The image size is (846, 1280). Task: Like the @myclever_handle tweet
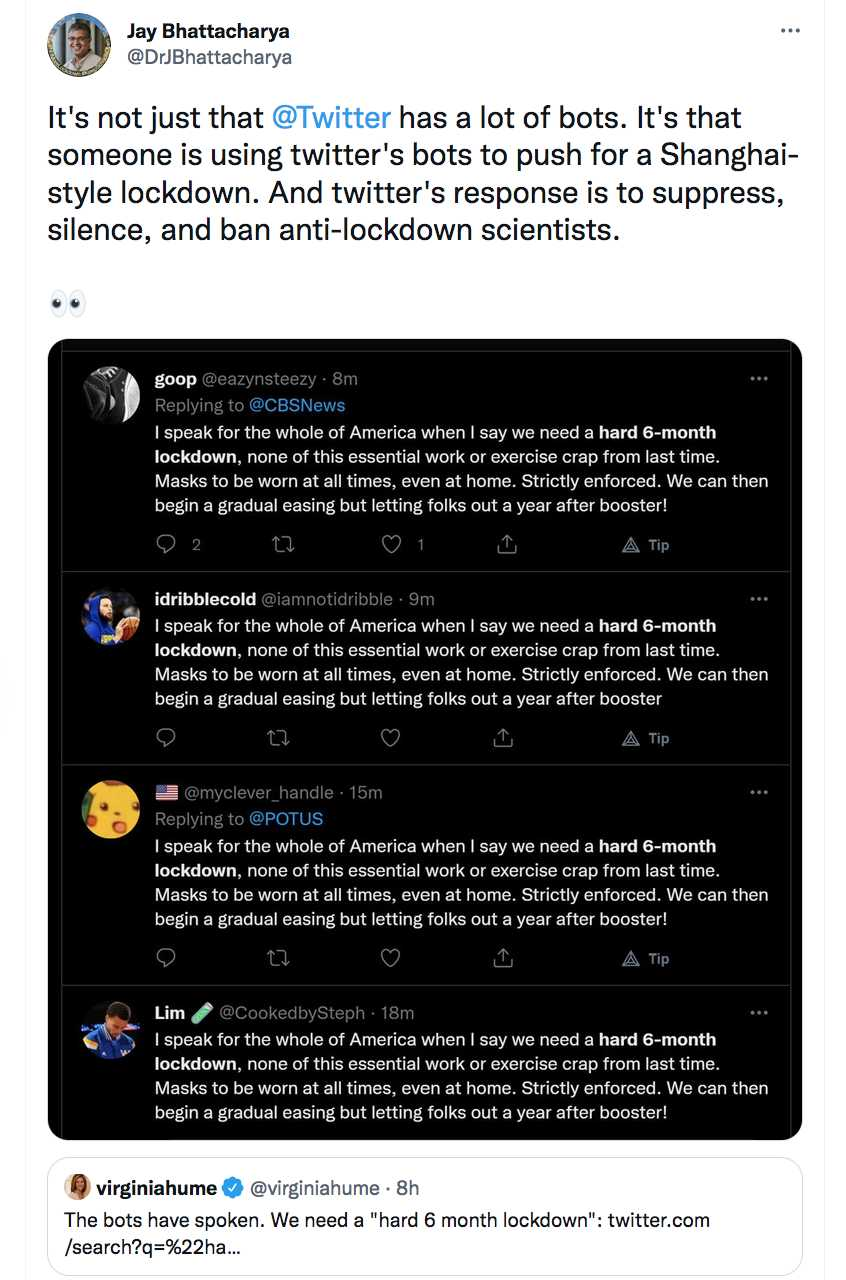point(391,958)
